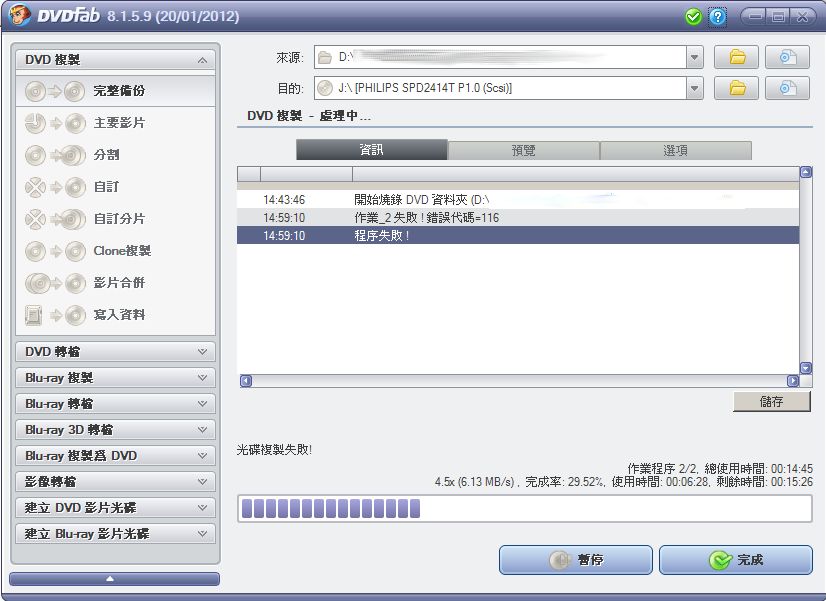Expand the Blu-ray 複製爲 DVD section

(x=115, y=456)
